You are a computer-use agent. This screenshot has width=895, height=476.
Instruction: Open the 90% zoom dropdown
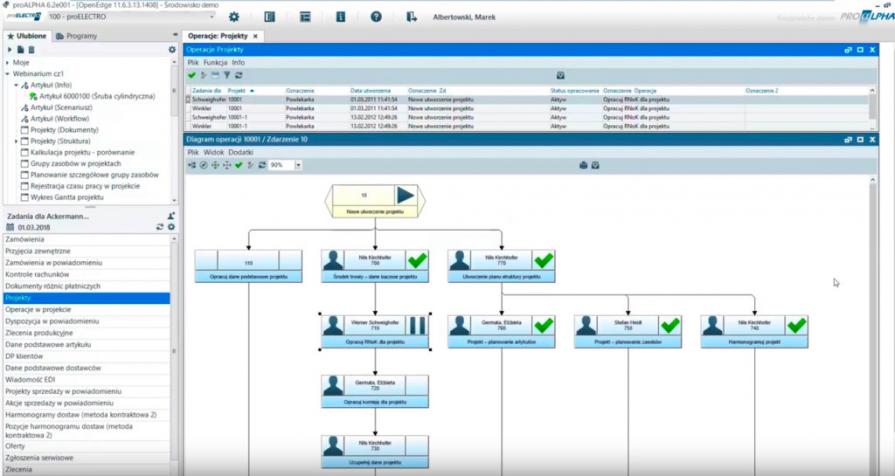[x=298, y=165]
